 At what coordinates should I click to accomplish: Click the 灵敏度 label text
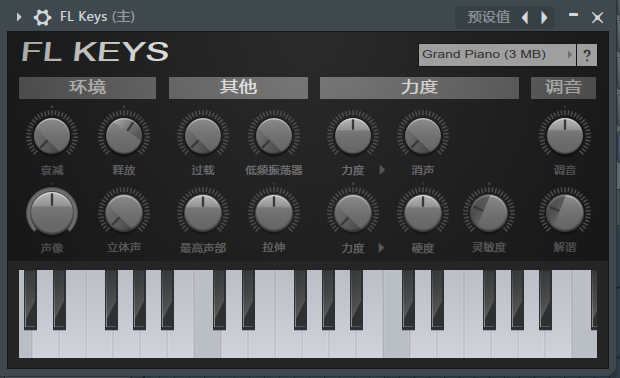[x=489, y=248]
